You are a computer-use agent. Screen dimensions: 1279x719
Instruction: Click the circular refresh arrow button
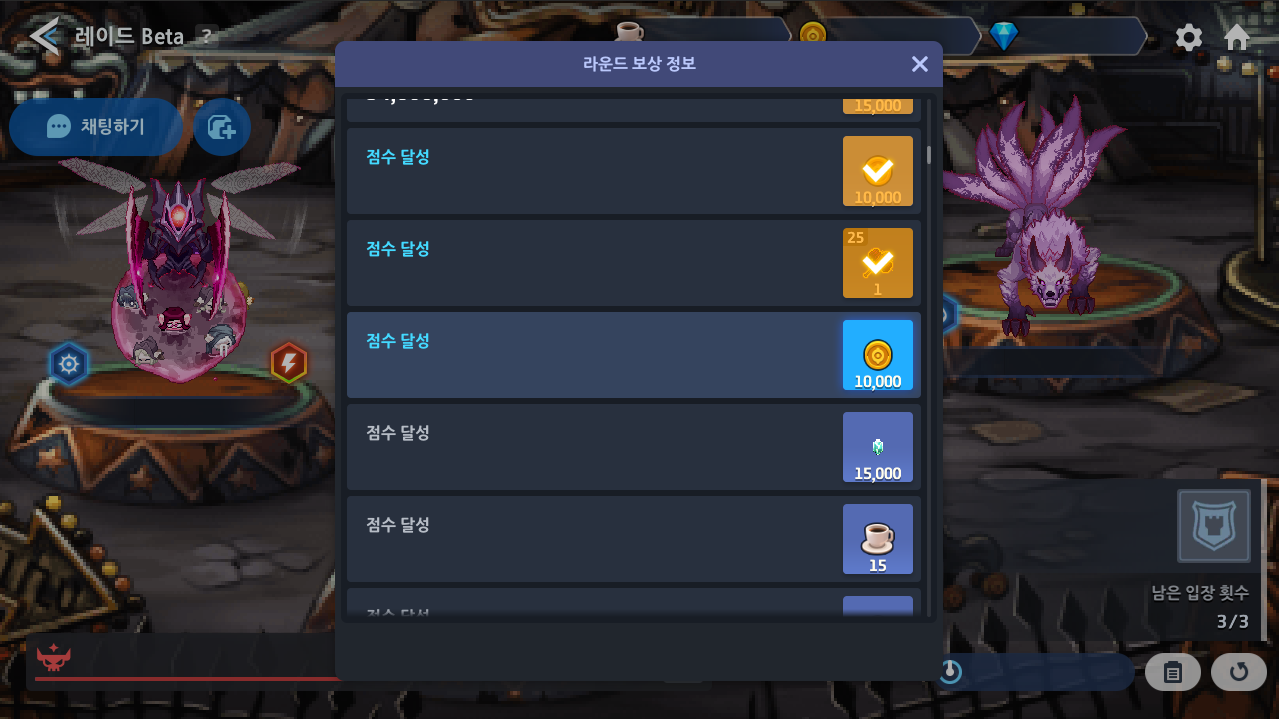pyautogui.click(x=1239, y=672)
